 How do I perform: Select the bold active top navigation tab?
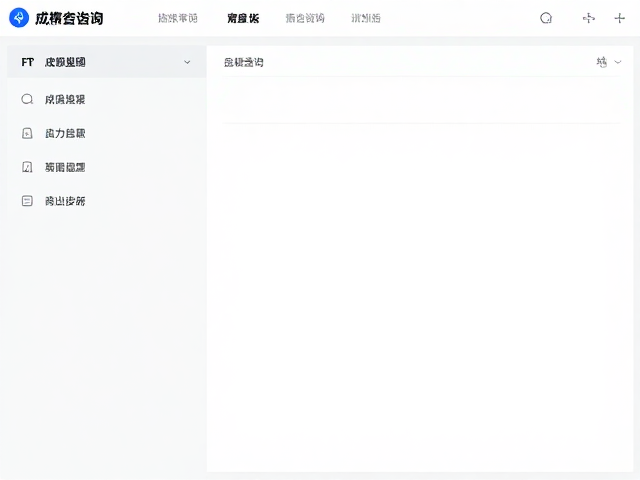click(x=243, y=18)
